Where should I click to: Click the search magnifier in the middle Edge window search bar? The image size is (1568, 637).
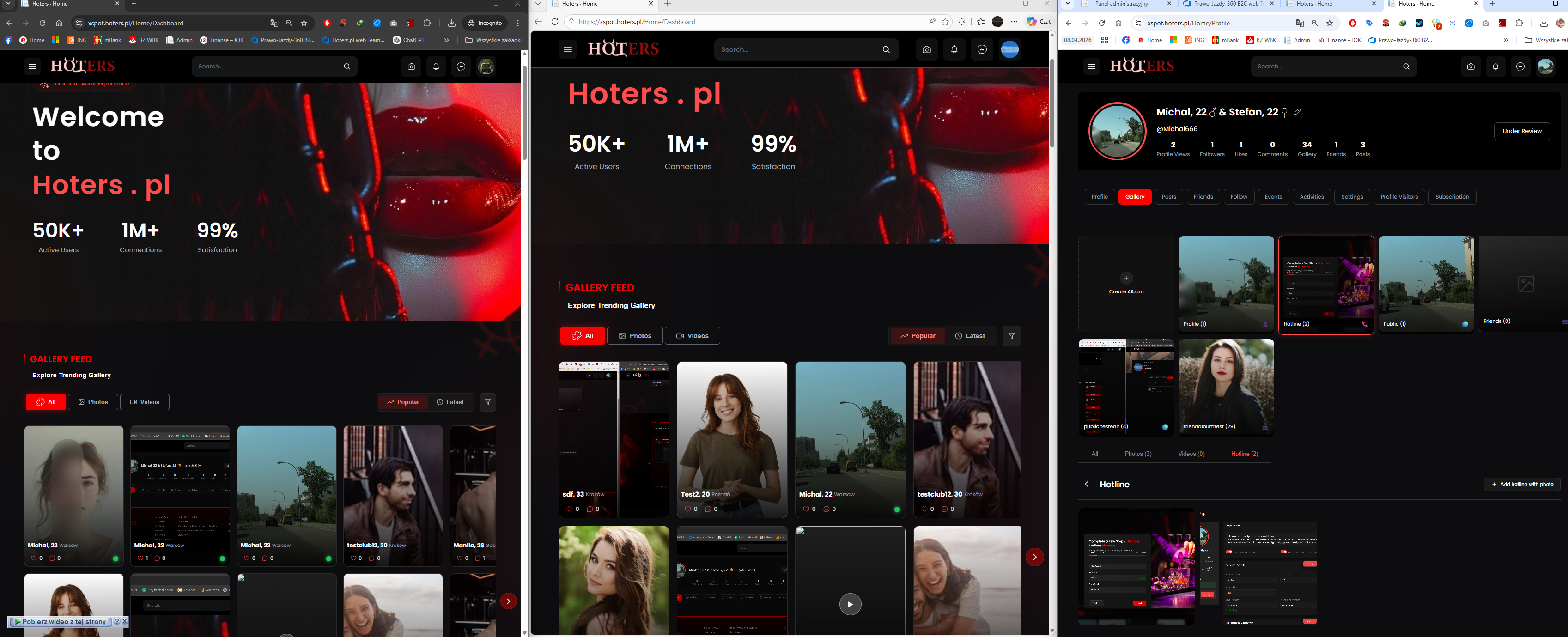[886, 49]
